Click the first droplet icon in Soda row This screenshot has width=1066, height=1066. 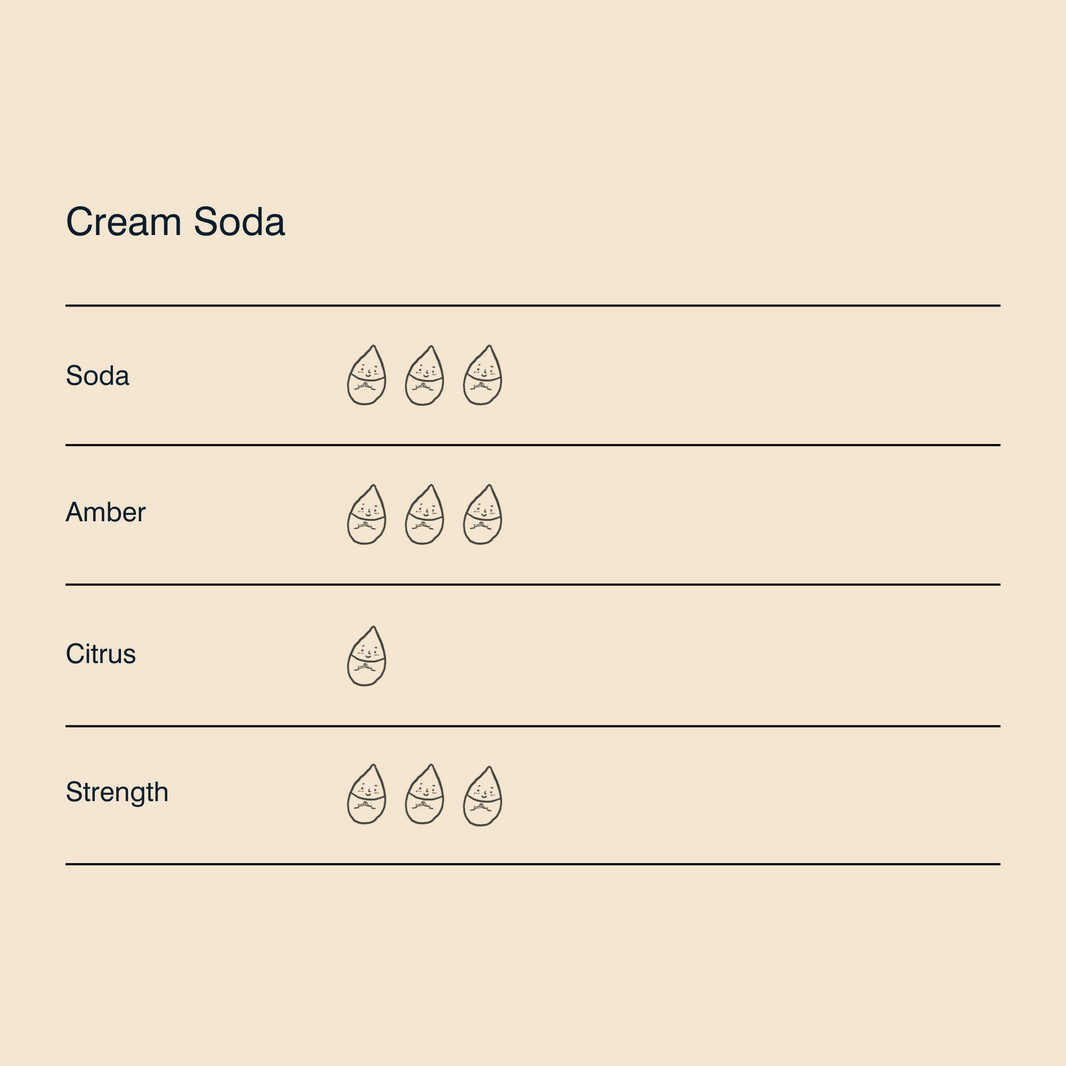(366, 375)
